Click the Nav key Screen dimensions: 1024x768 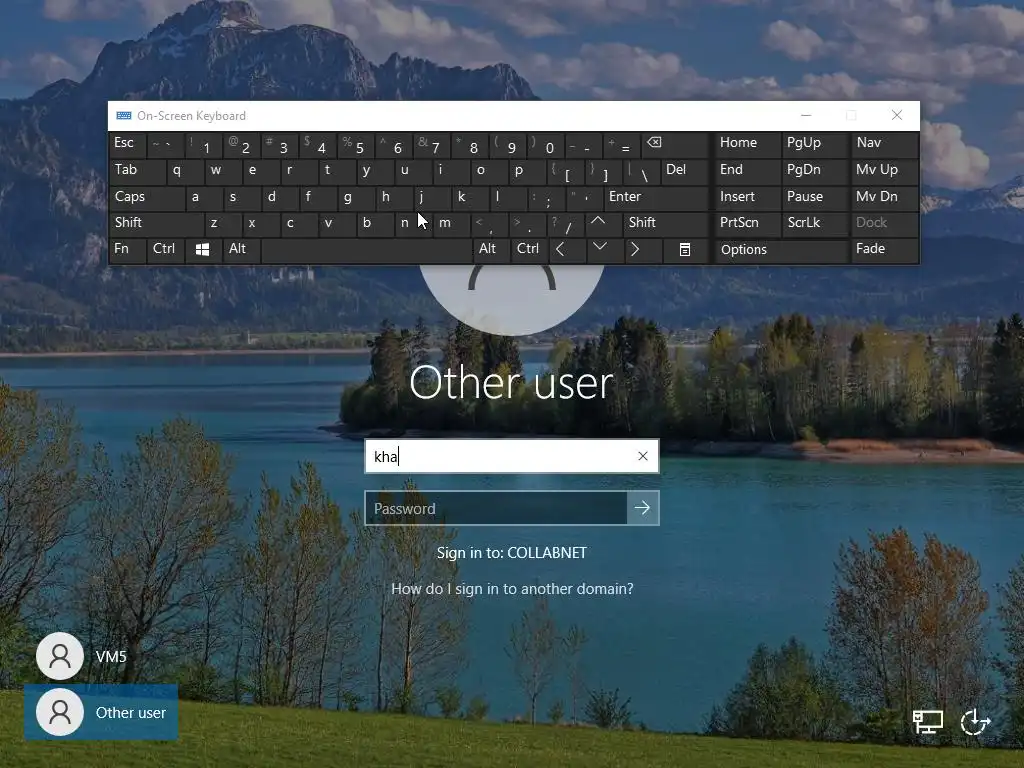tap(886, 145)
